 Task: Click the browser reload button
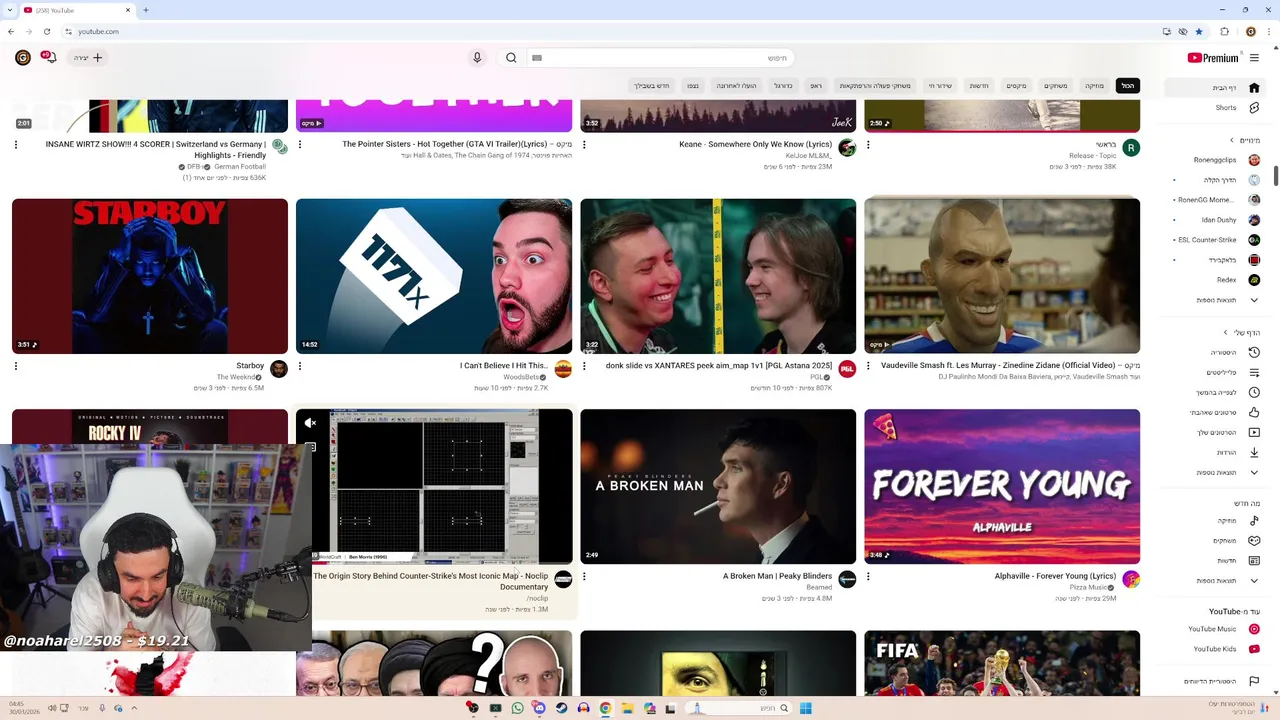coord(46,31)
